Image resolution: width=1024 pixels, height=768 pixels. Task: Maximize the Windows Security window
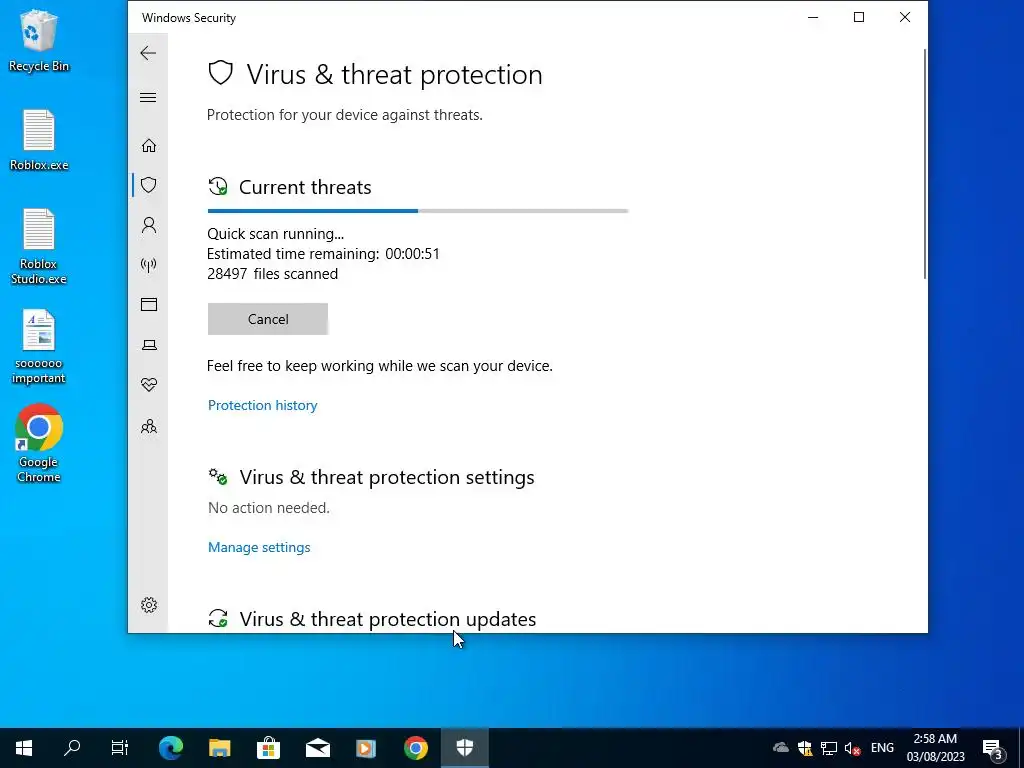[x=859, y=18]
